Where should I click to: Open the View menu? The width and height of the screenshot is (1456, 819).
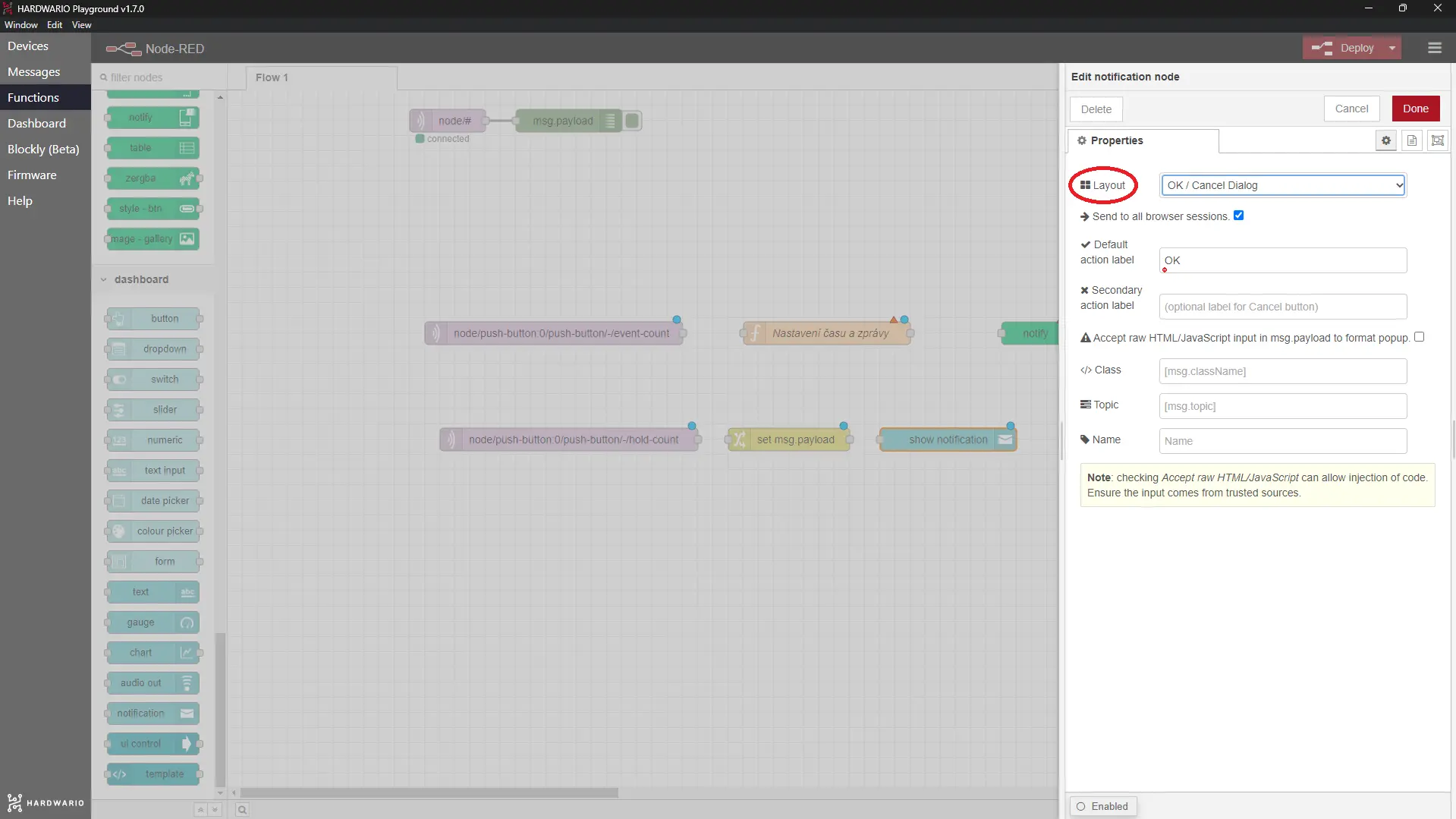pos(81,25)
